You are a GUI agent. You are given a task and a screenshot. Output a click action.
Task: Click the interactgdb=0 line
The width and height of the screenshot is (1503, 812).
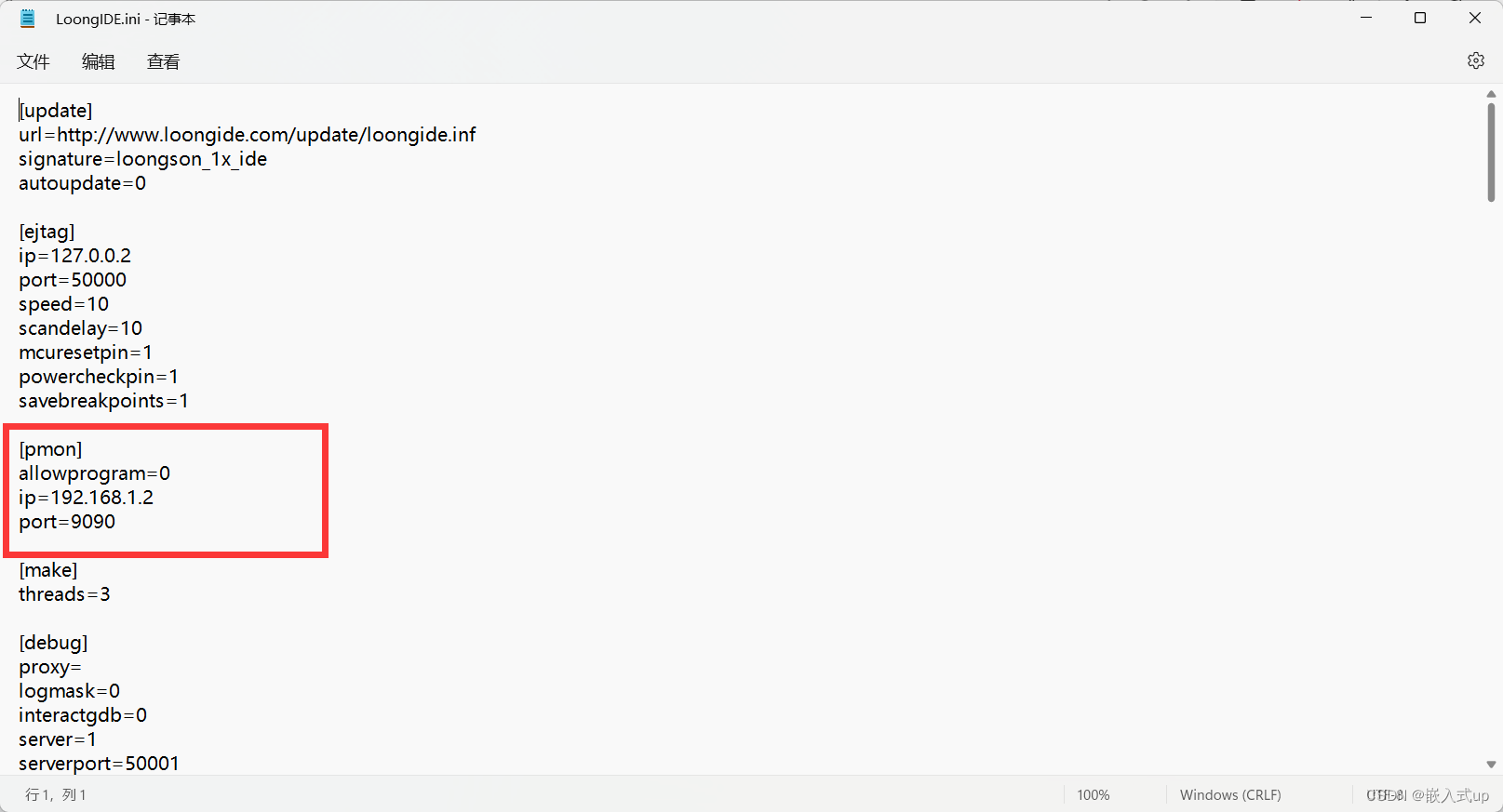coord(83,715)
